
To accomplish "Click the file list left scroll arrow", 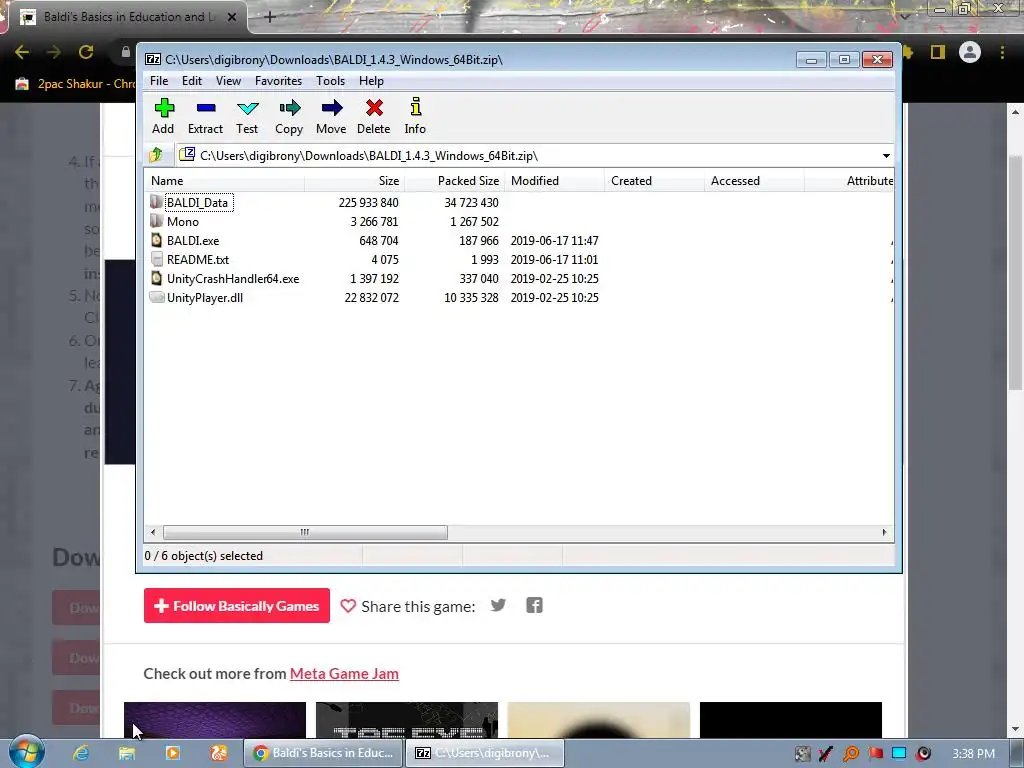I will coord(153,532).
